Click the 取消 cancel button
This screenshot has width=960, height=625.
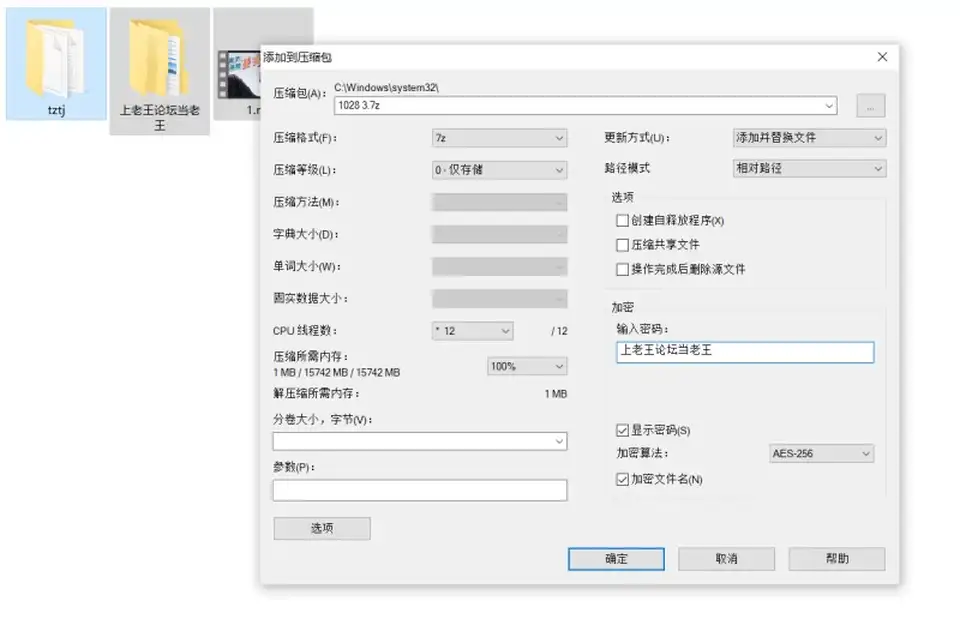[726, 559]
